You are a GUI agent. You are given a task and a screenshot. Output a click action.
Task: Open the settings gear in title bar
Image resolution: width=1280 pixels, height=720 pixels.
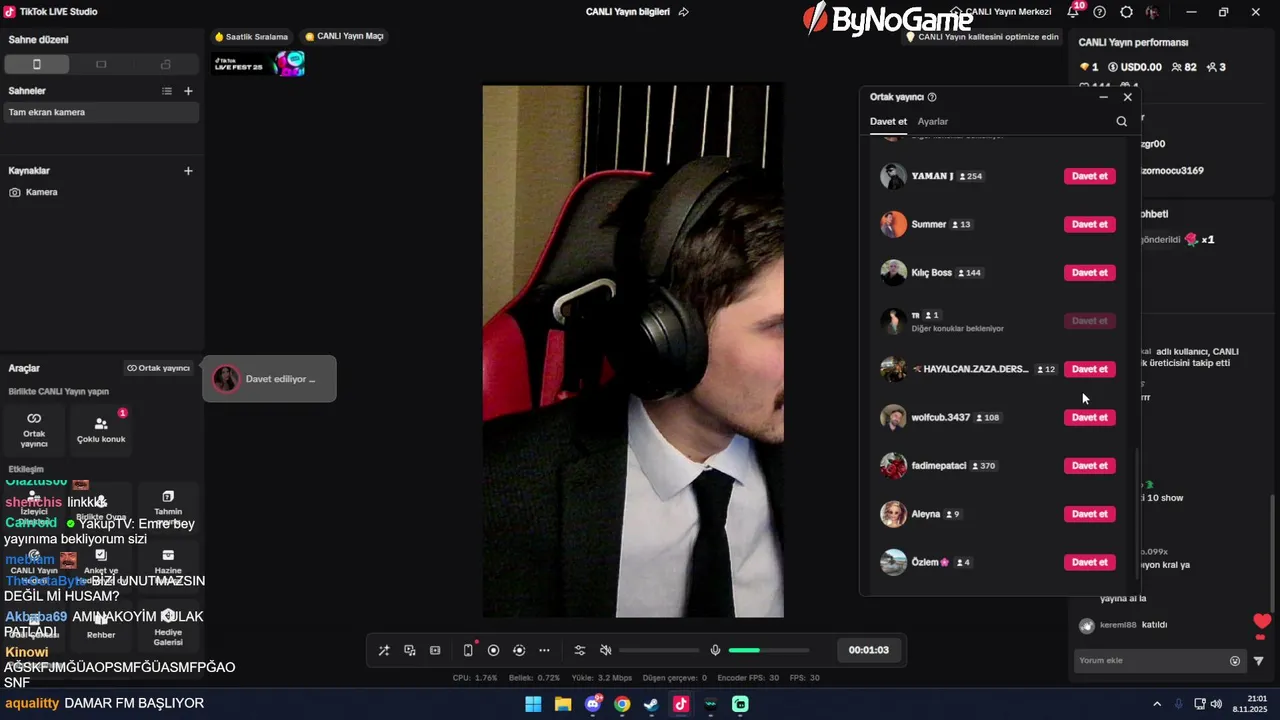(x=1127, y=12)
